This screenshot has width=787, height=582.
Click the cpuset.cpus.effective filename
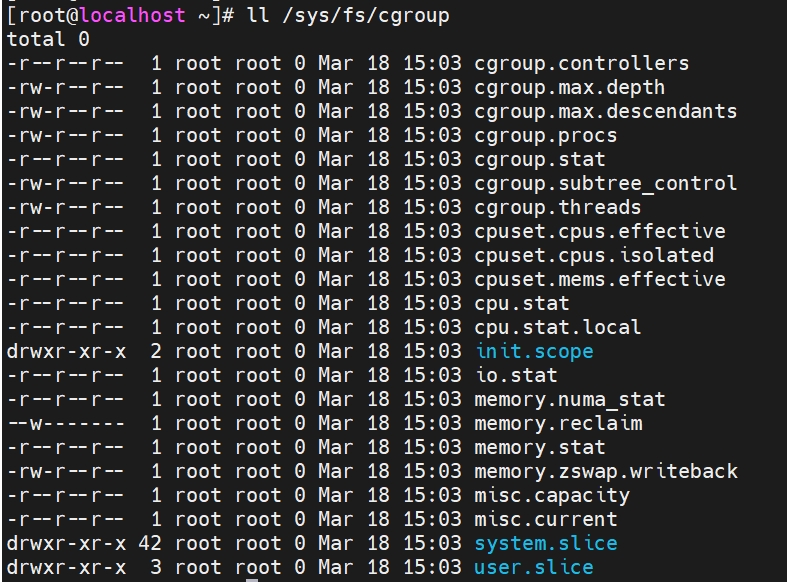coord(600,232)
